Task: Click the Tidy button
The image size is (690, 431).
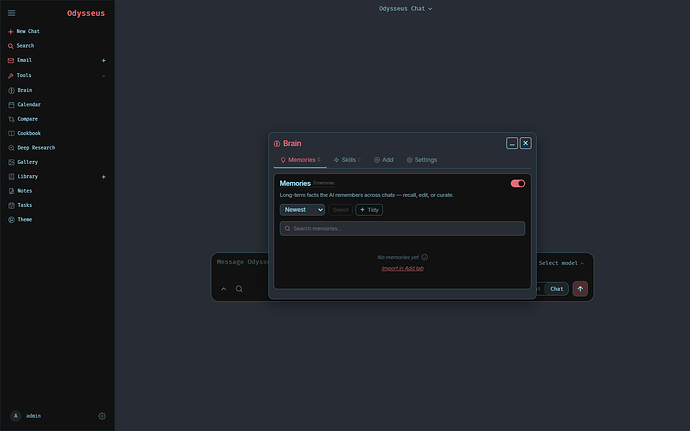Action: coord(369,210)
